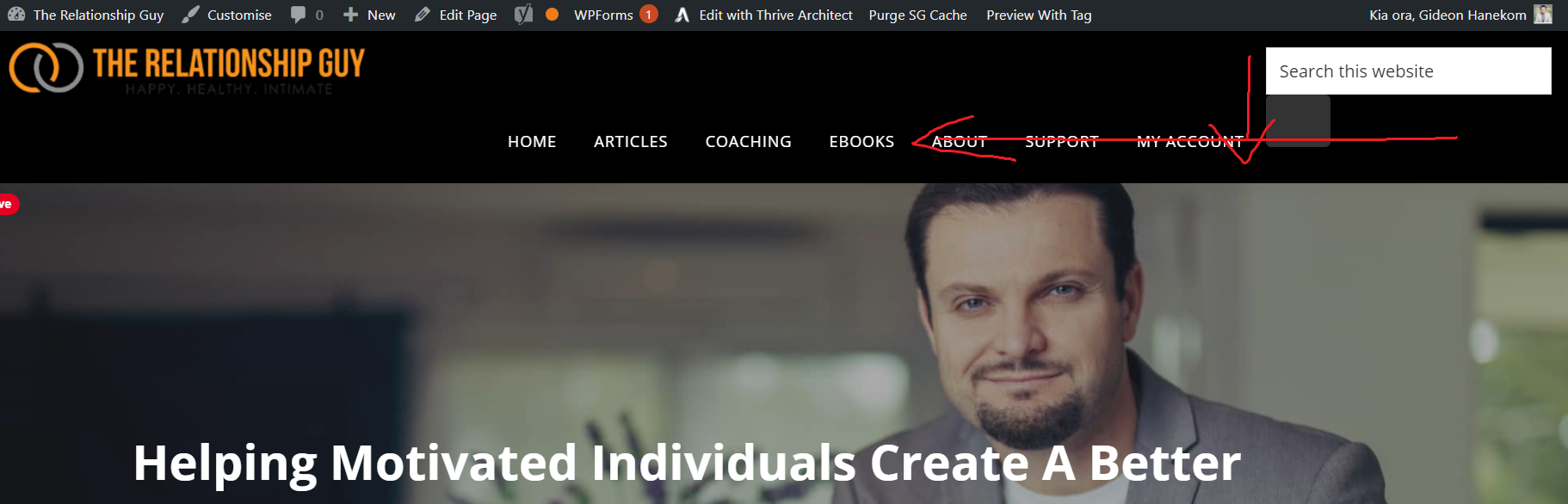This screenshot has height=504, width=1568.
Task: Click the orange Yoast status dot
Action: [553, 15]
